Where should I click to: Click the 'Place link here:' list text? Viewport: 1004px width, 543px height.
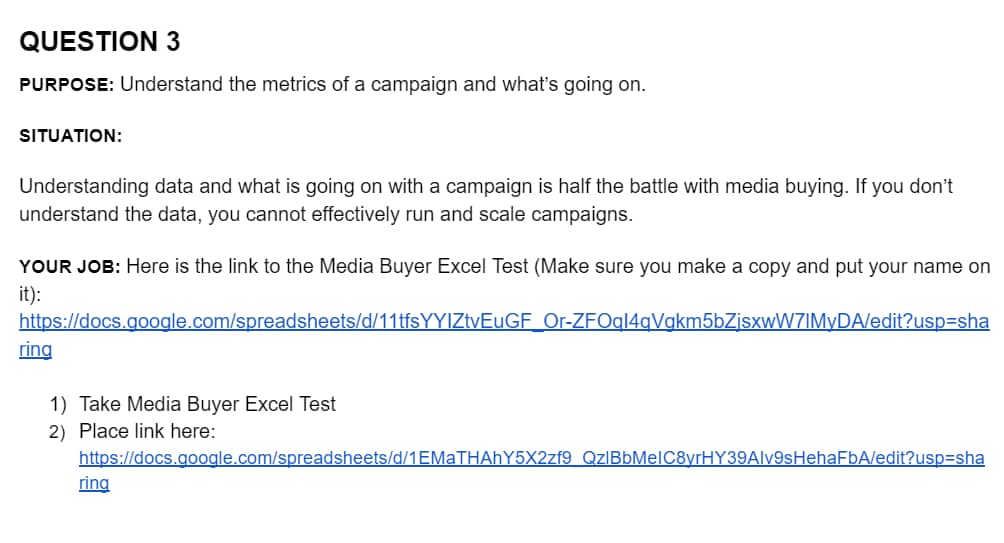[147, 431]
